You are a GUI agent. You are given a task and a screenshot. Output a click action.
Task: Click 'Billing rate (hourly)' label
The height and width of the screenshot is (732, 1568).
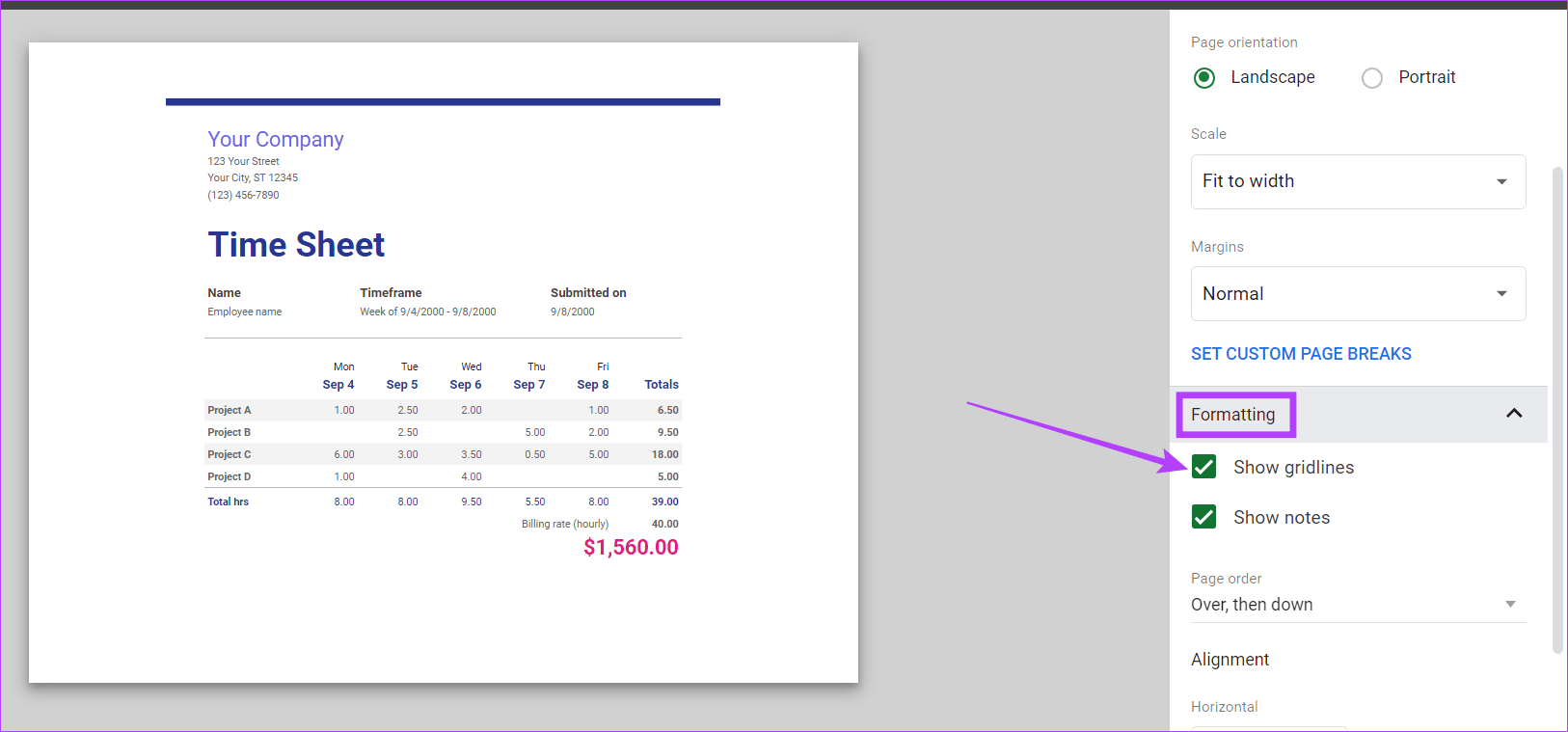pos(565,524)
